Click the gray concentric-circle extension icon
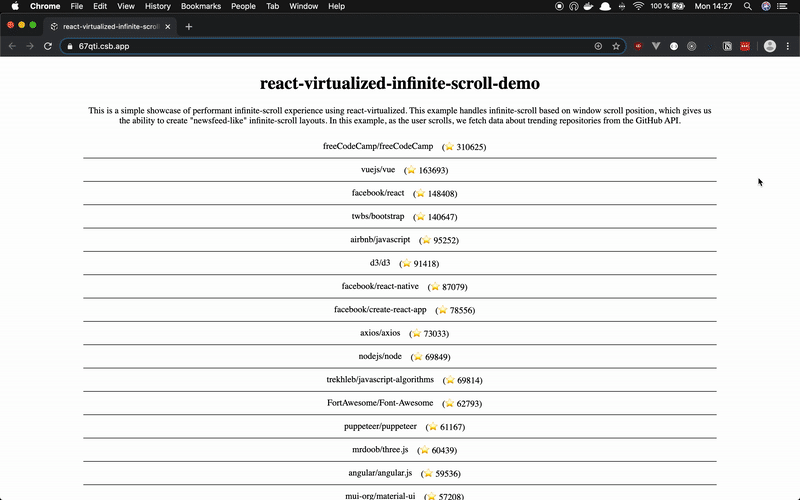This screenshot has height=500, width=800. click(x=691, y=46)
